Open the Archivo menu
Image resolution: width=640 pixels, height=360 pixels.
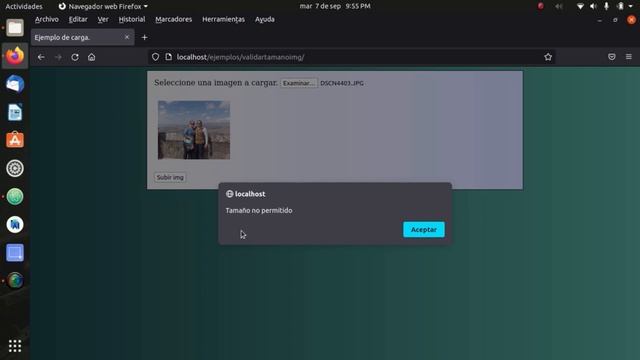point(47,19)
